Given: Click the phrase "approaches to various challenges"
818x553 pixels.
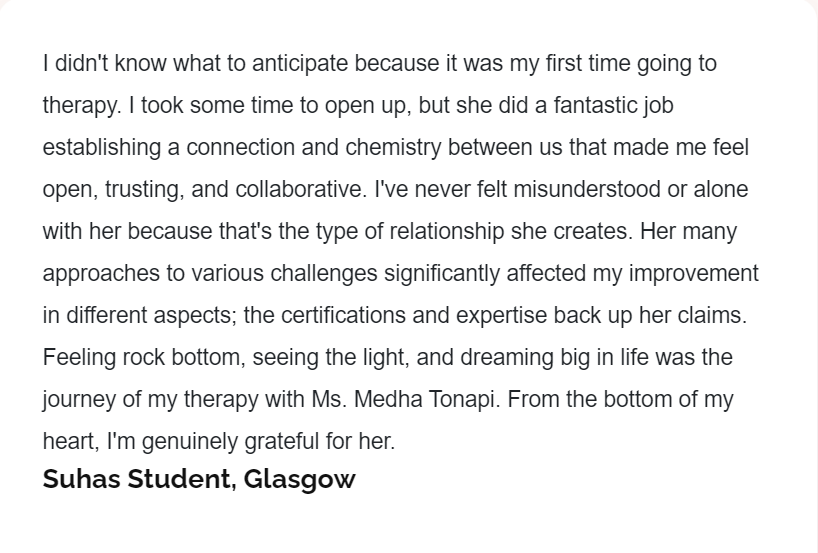Looking at the screenshot, I should (210, 274).
